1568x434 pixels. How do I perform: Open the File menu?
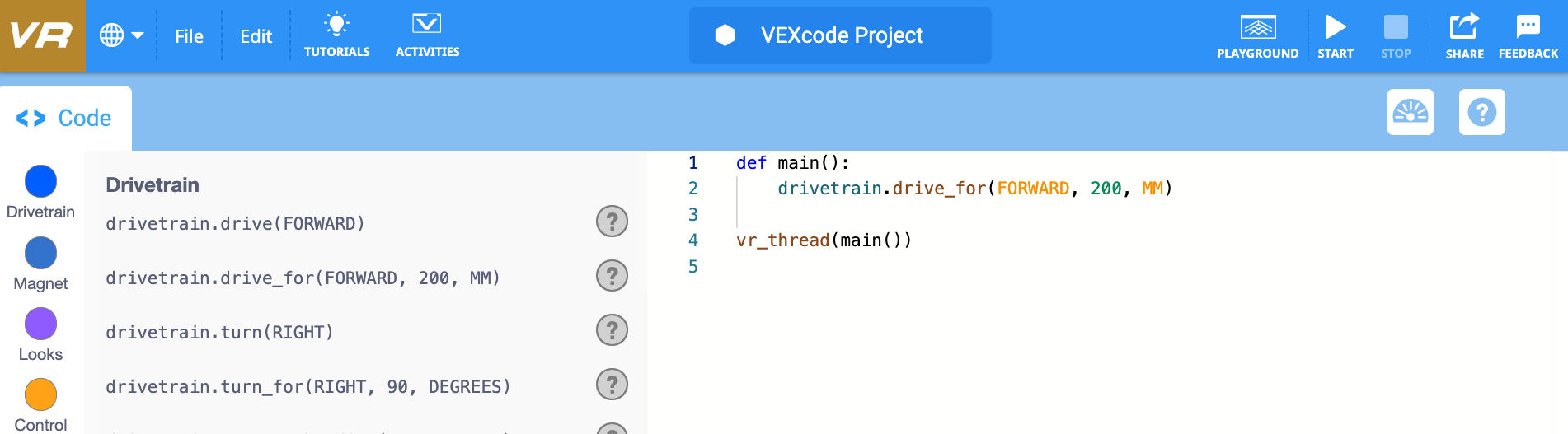pos(189,36)
